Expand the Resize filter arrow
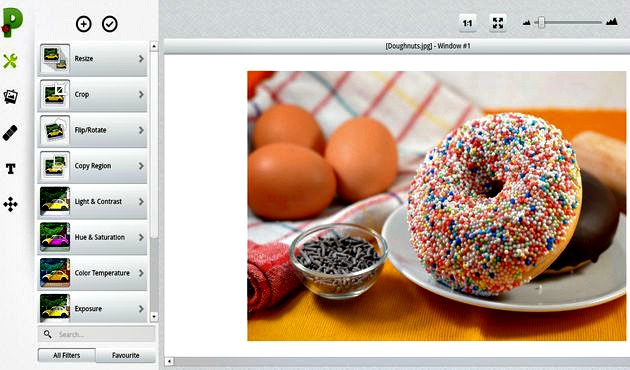Screen dimensions: 630x370 [141, 59]
